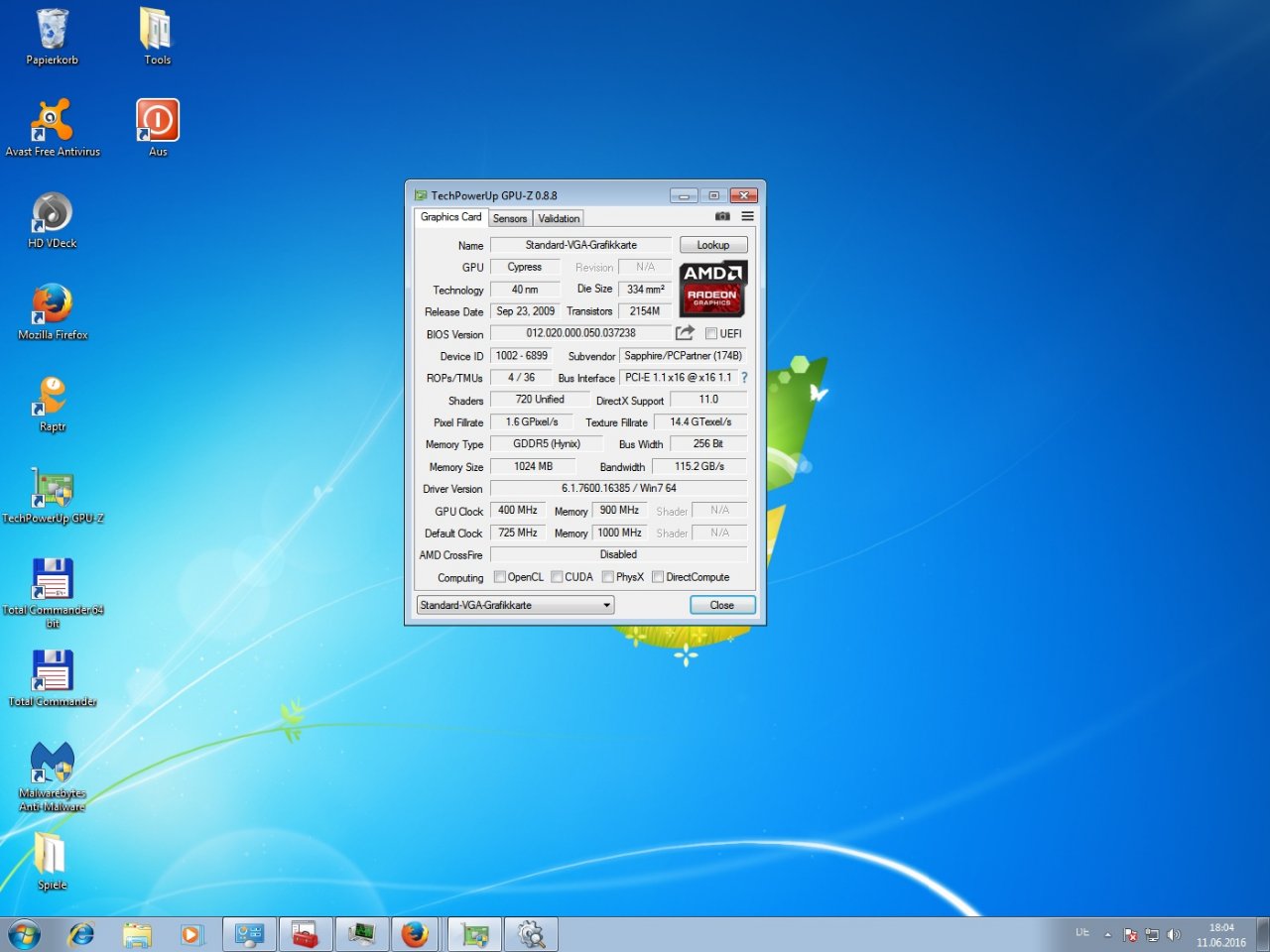This screenshot has width=1270, height=952.
Task: Open Windows Explorer from the taskbar
Action: tap(137, 934)
